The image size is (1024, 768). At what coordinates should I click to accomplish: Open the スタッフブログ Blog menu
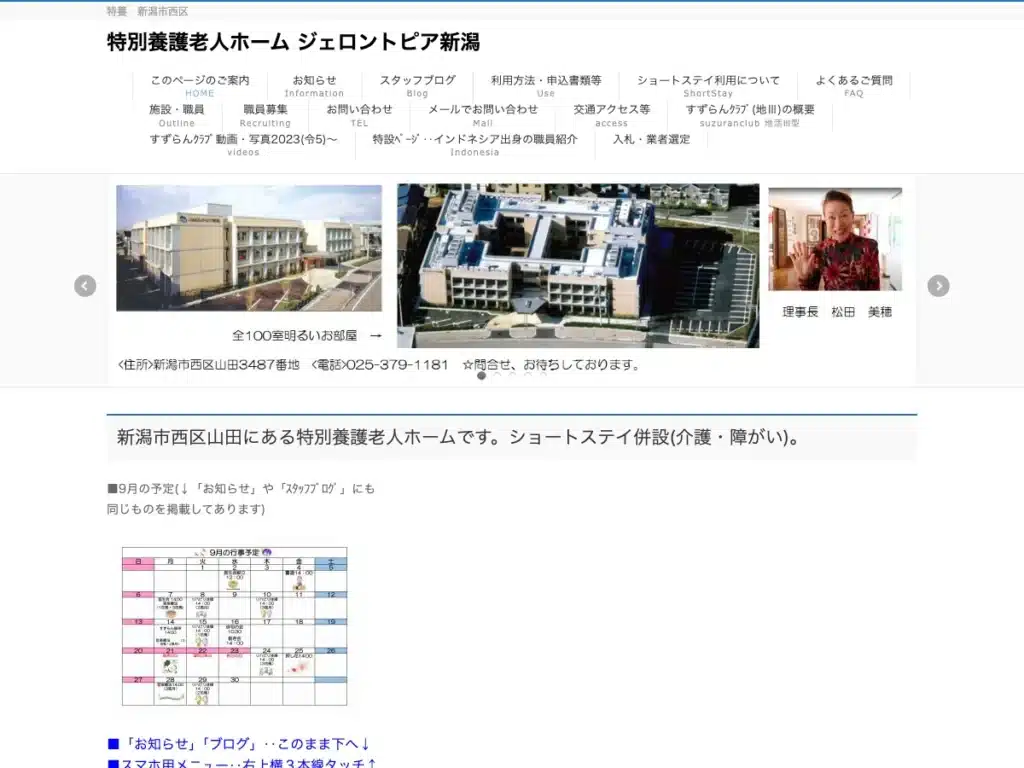coord(417,86)
